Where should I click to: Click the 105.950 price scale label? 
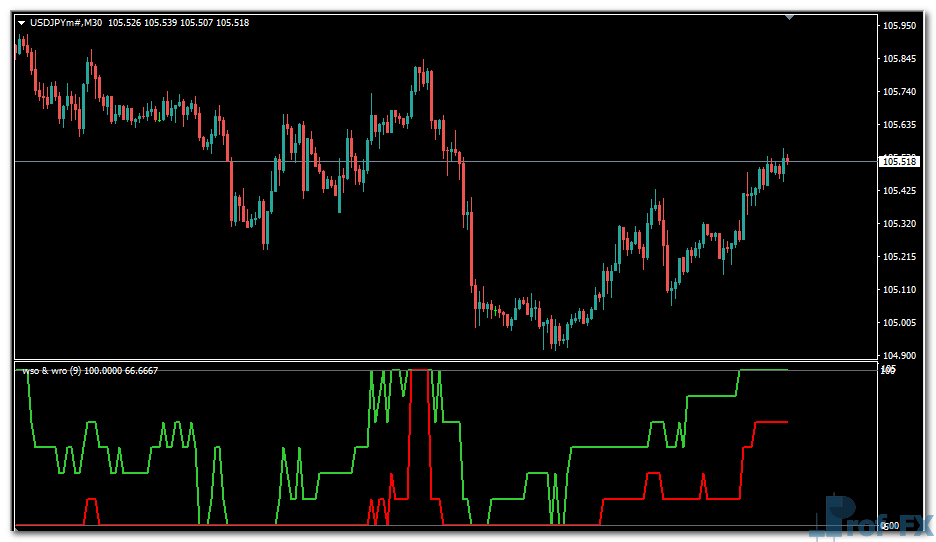click(x=900, y=26)
